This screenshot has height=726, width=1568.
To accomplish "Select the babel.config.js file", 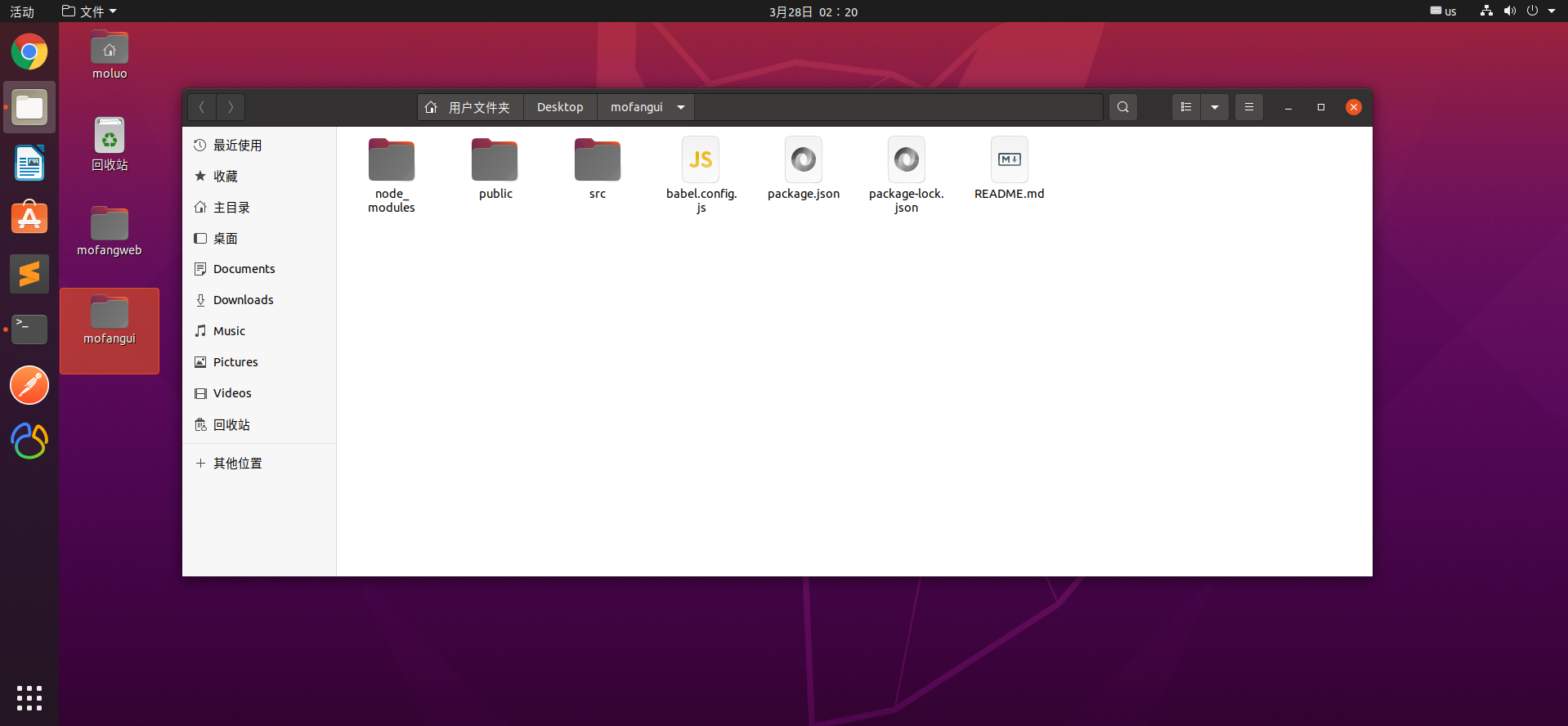I will coord(701,175).
